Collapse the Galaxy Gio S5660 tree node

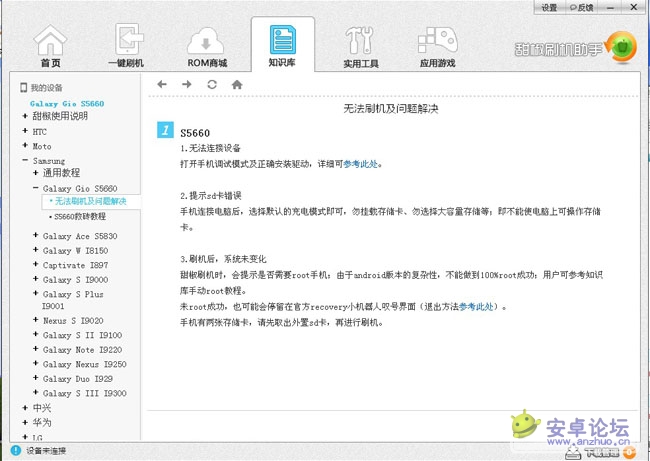[36, 188]
